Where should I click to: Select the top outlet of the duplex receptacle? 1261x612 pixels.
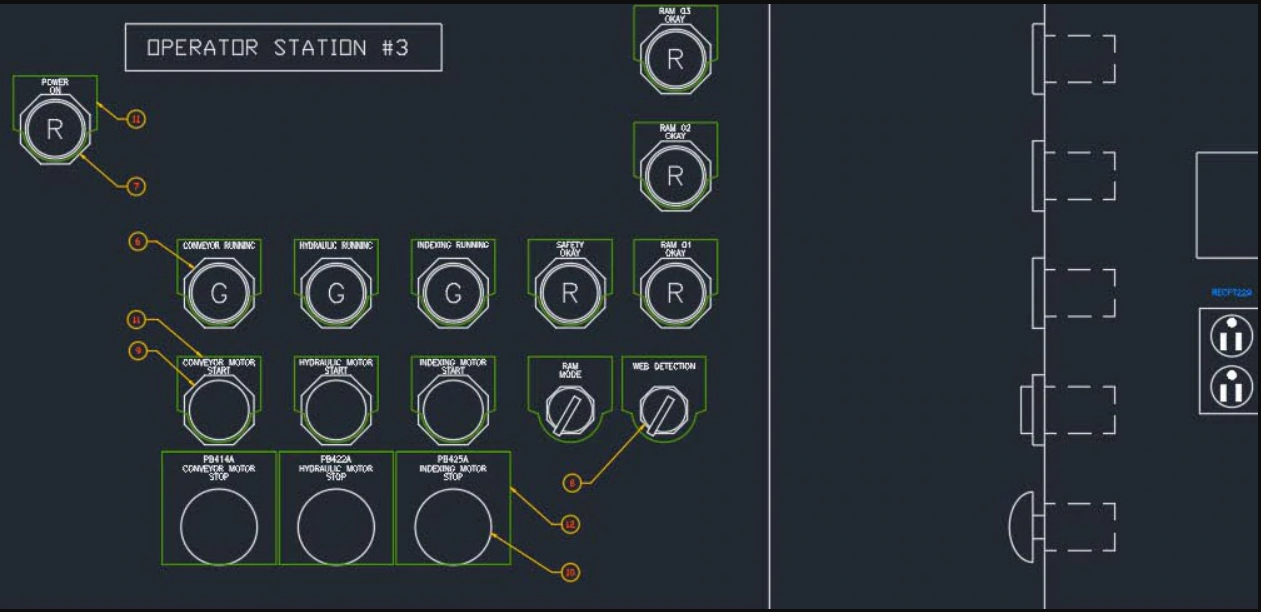click(x=1231, y=336)
